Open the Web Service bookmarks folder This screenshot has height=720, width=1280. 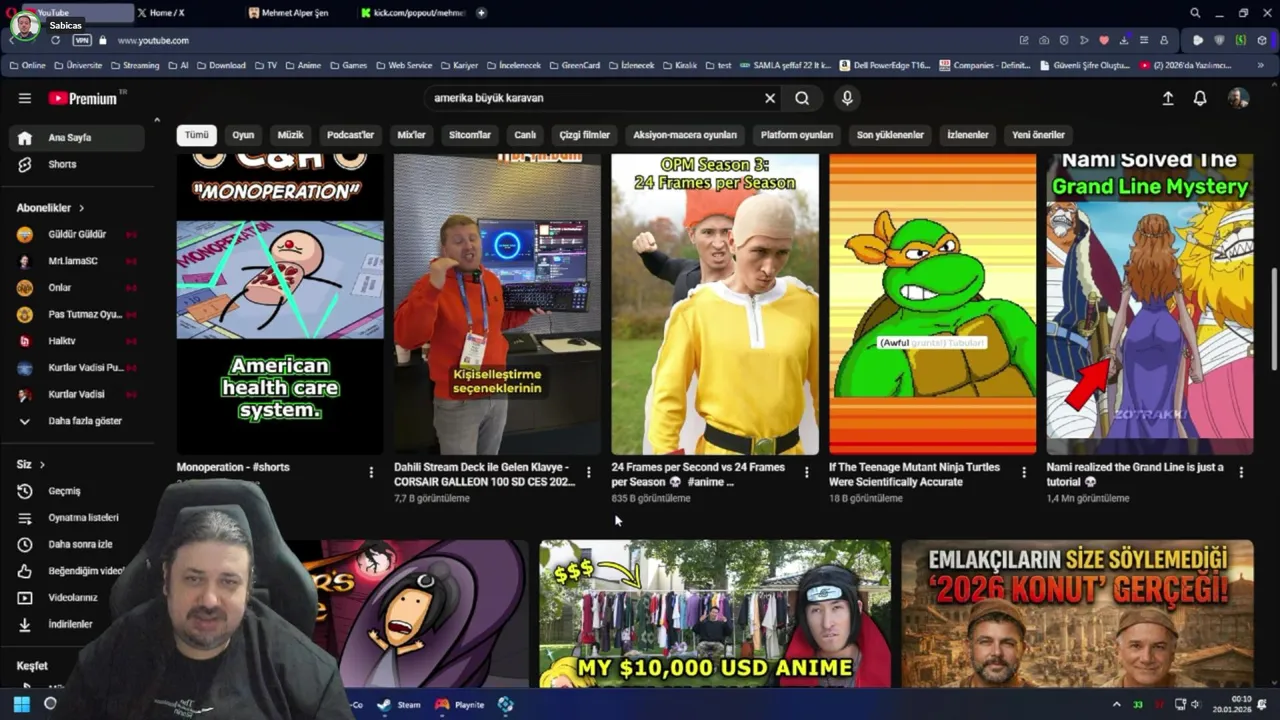click(403, 65)
